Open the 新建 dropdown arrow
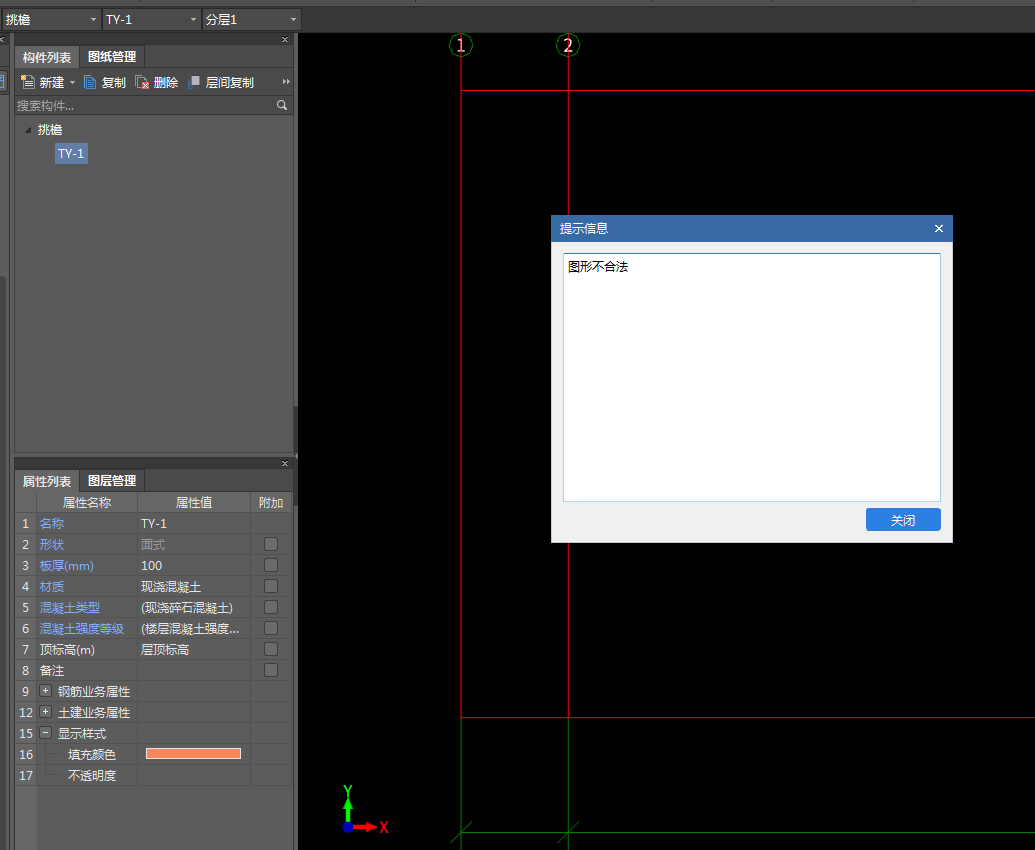 [x=73, y=82]
